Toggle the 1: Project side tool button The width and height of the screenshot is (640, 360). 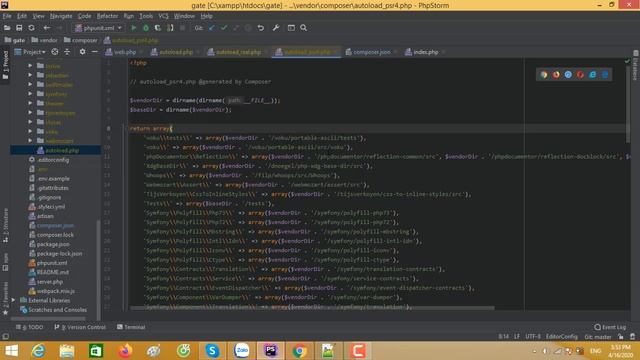pos(5,65)
